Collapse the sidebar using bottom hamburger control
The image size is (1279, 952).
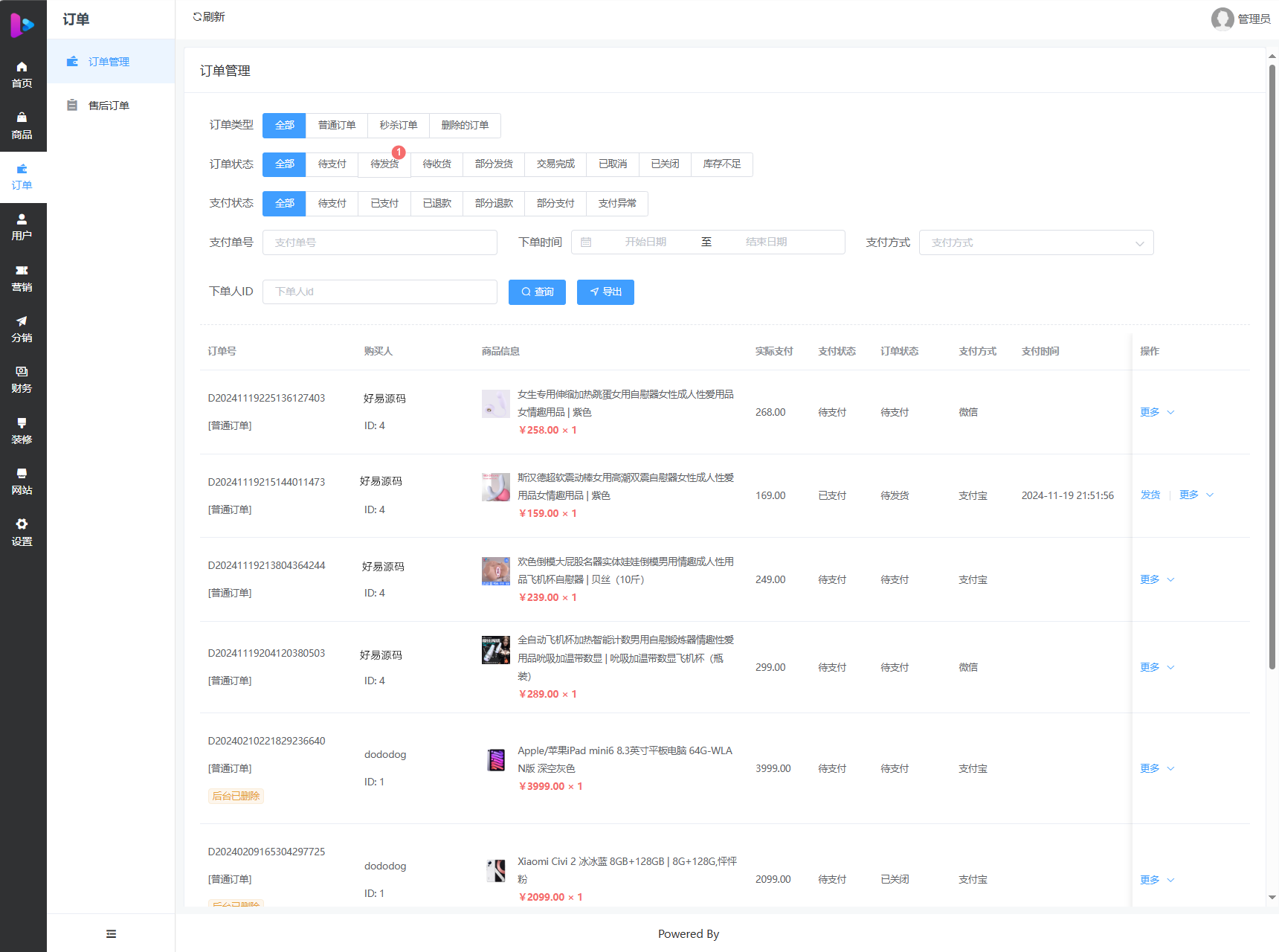click(x=111, y=933)
